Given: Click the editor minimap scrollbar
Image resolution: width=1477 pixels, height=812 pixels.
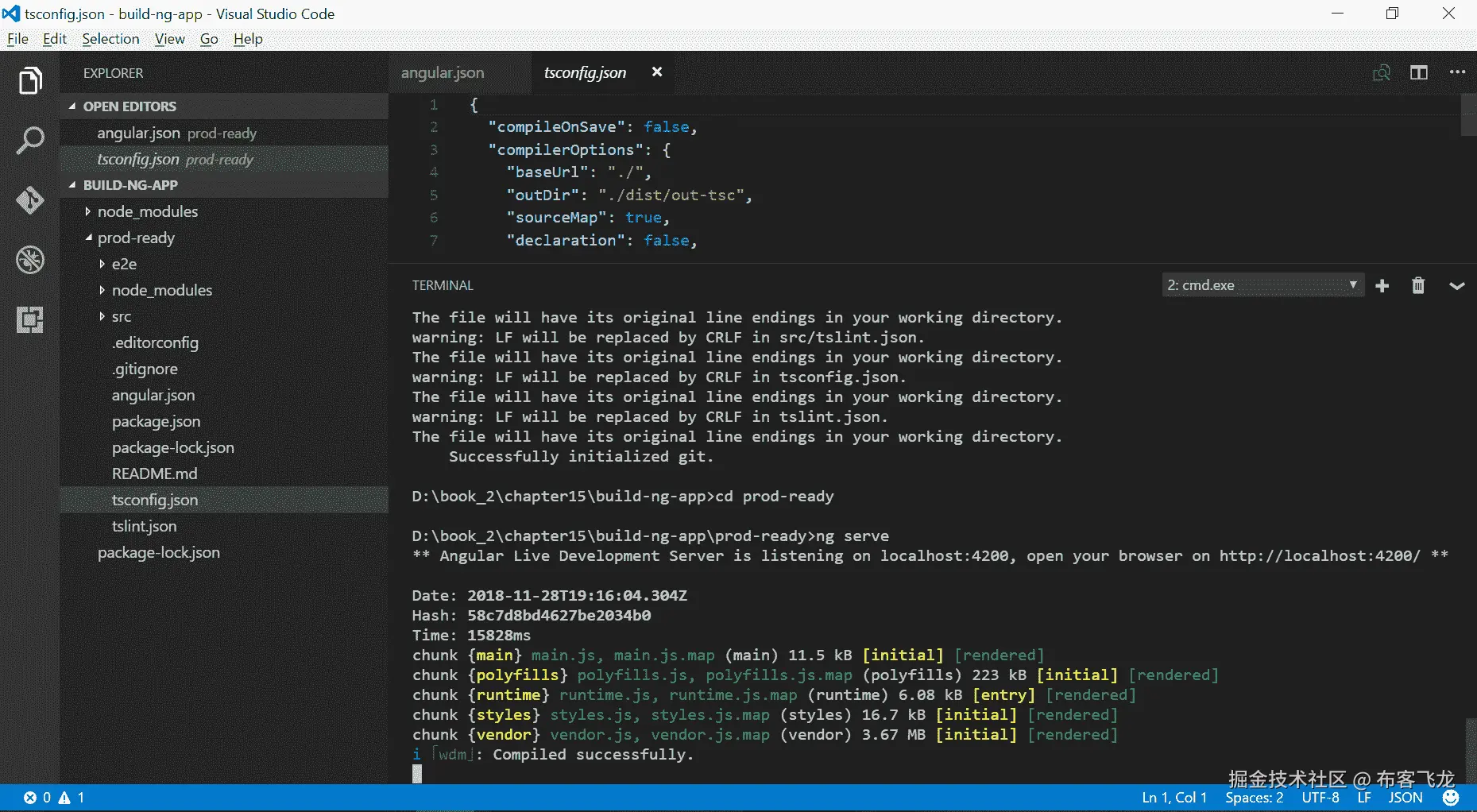Looking at the screenshot, I should [x=1469, y=114].
